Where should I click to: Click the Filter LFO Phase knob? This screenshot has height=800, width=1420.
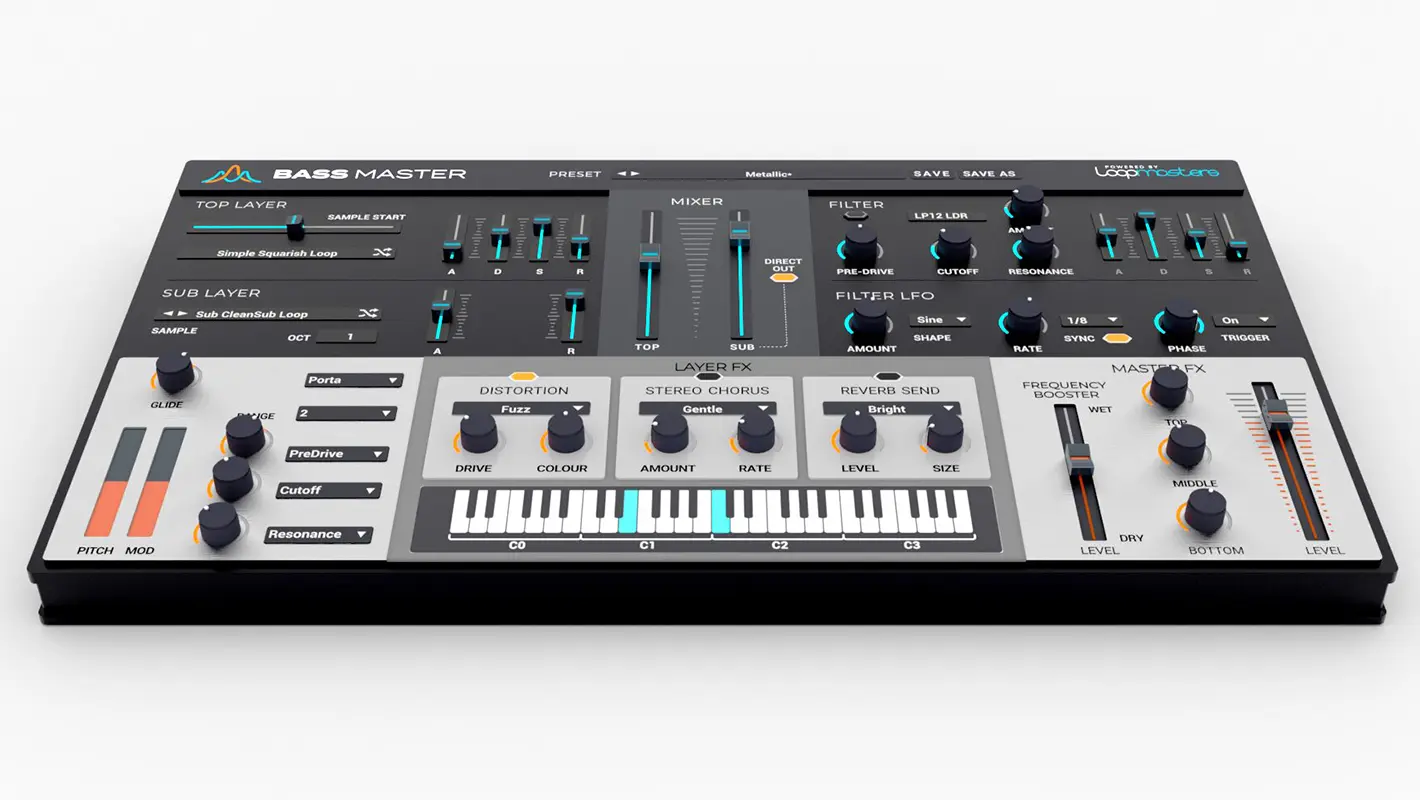click(x=1181, y=322)
